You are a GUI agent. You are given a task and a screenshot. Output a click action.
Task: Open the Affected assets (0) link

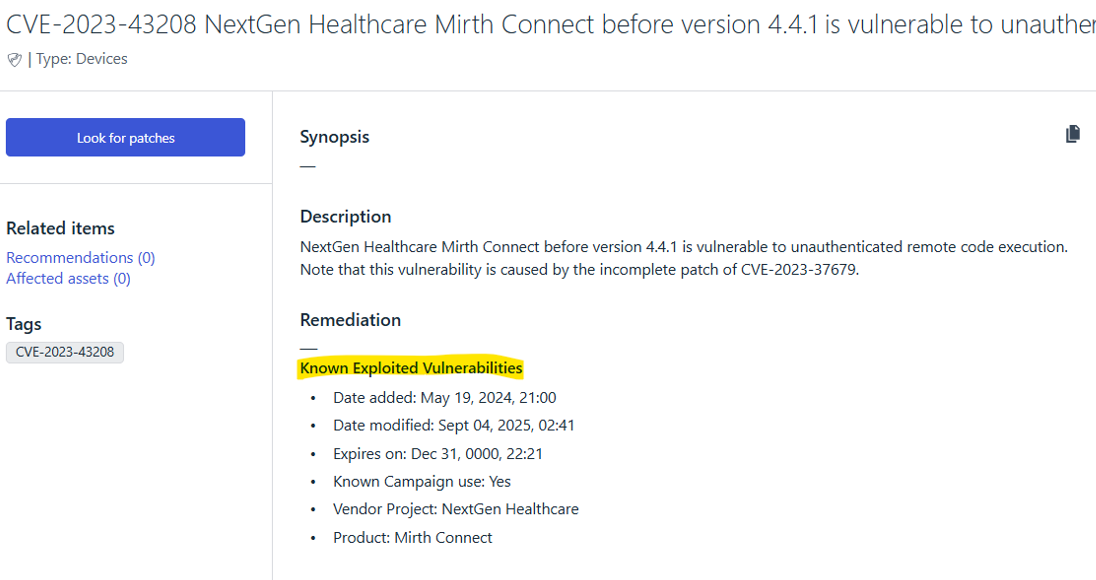(68, 278)
